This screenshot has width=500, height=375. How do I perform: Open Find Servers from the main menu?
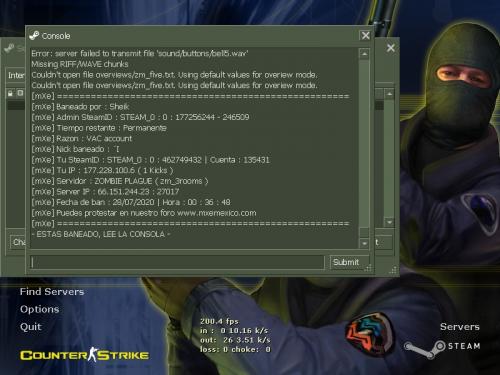pos(52,292)
